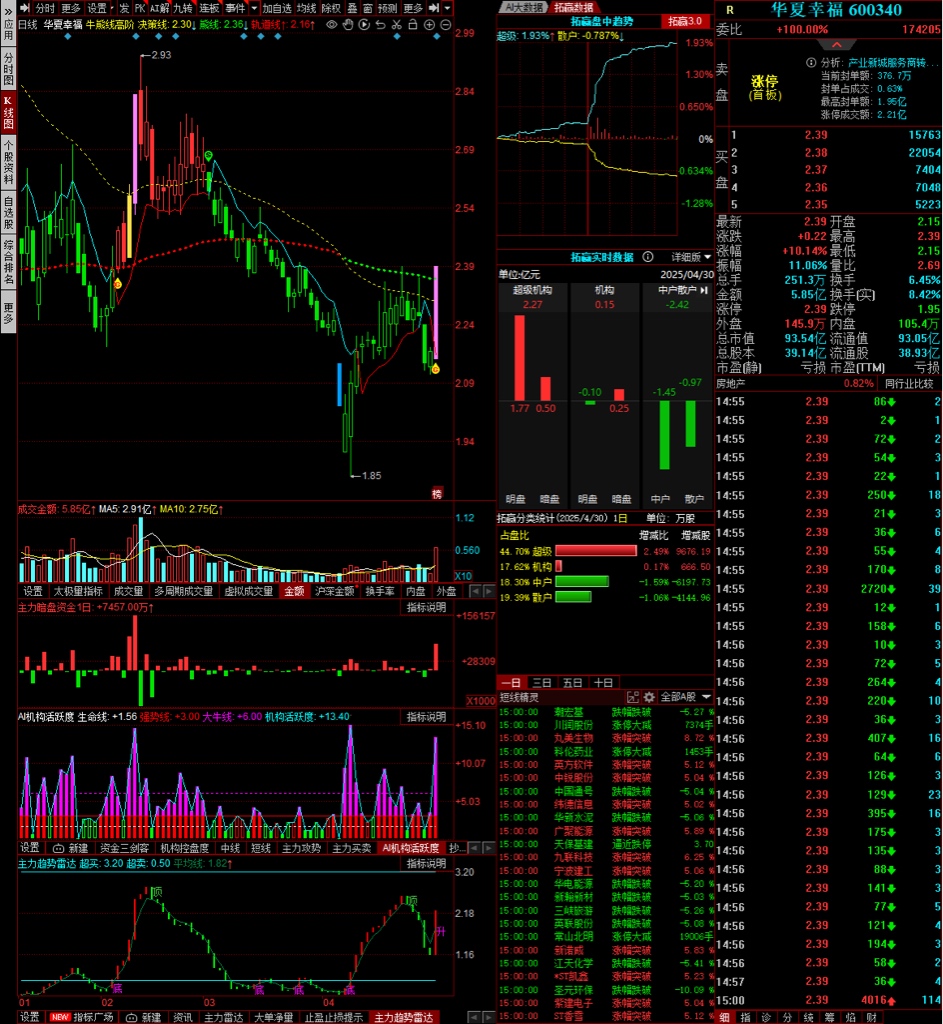Screen dimensions: 943x1024
Task: Select the 太极量指标 tab
Action: click(78, 591)
